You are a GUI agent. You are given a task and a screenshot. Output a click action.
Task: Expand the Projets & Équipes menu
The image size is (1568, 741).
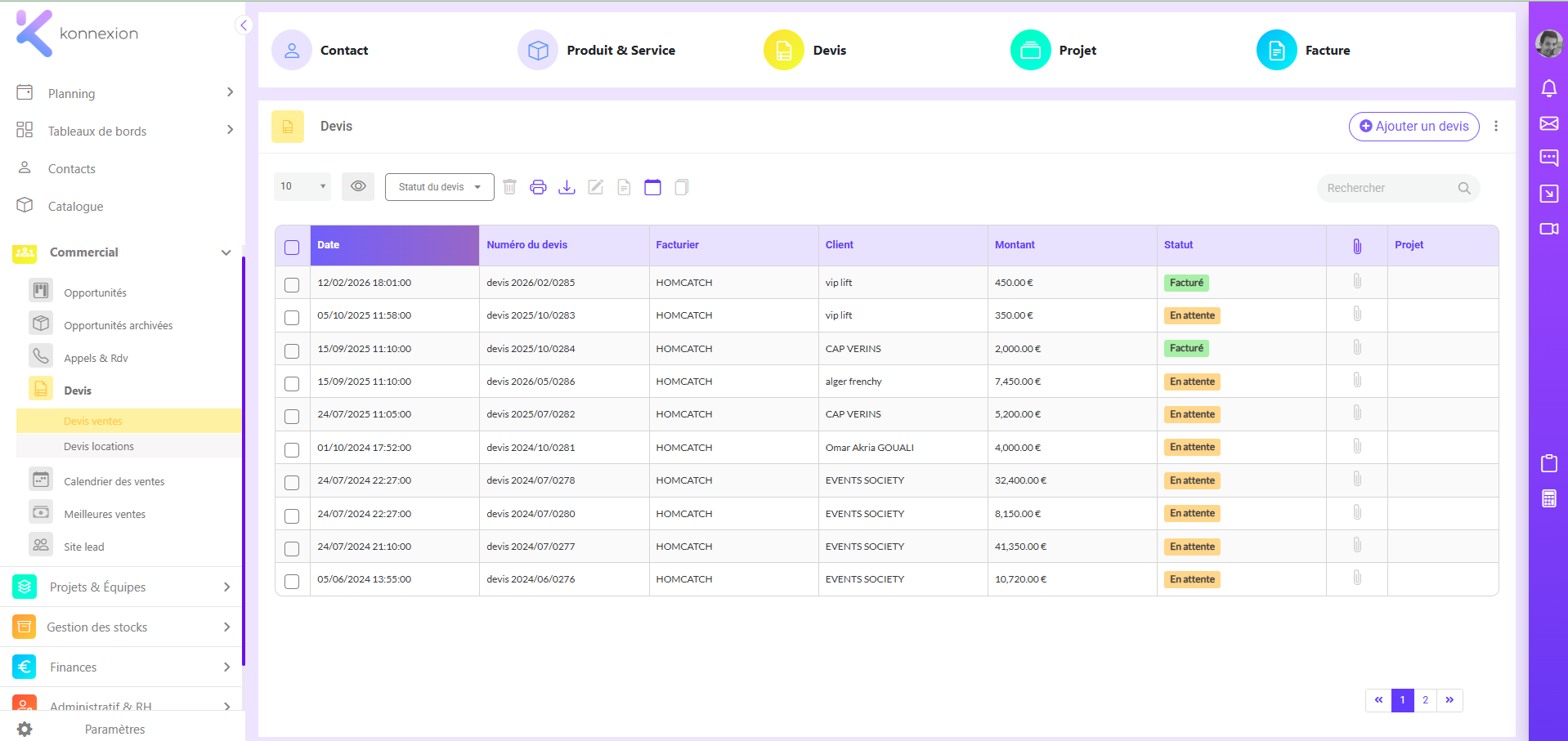123,587
